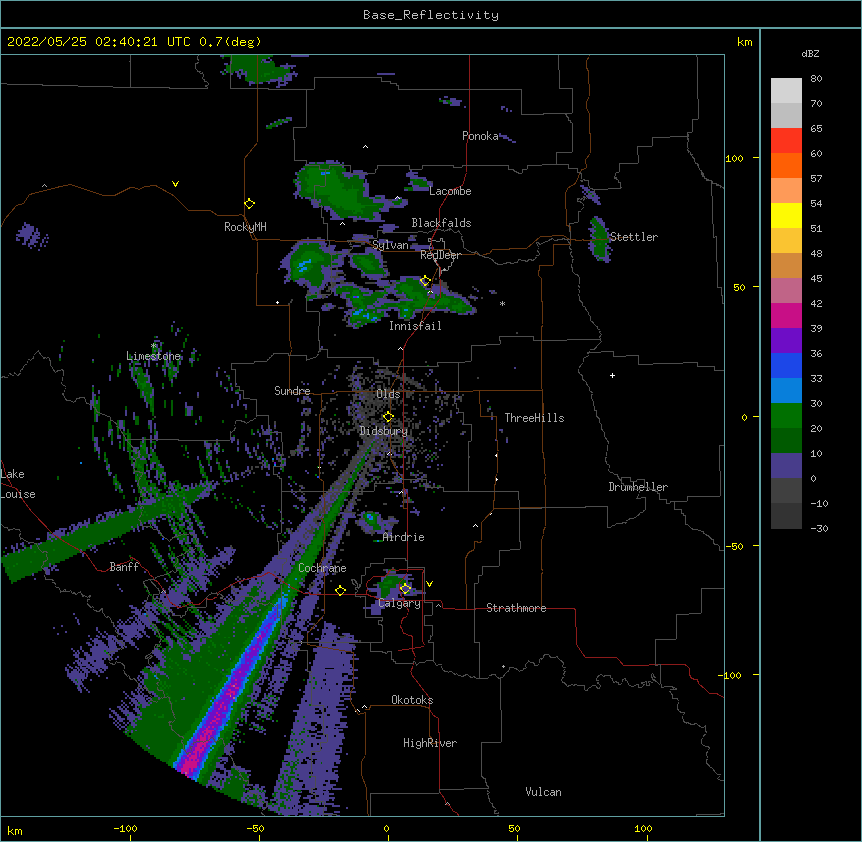Image resolution: width=862 pixels, height=842 pixels.
Task: Click the white asterisk marker east of Innisfail
Action: coord(502,303)
